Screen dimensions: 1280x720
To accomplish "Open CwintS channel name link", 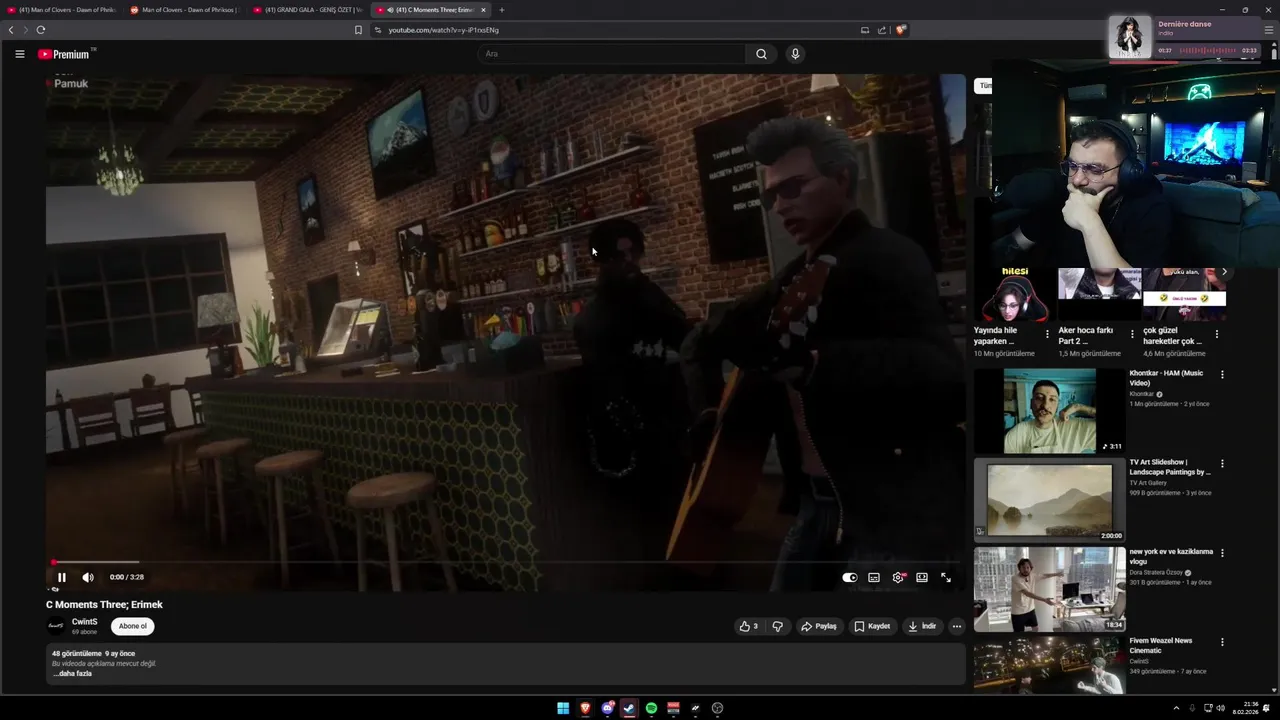I will pos(84,621).
